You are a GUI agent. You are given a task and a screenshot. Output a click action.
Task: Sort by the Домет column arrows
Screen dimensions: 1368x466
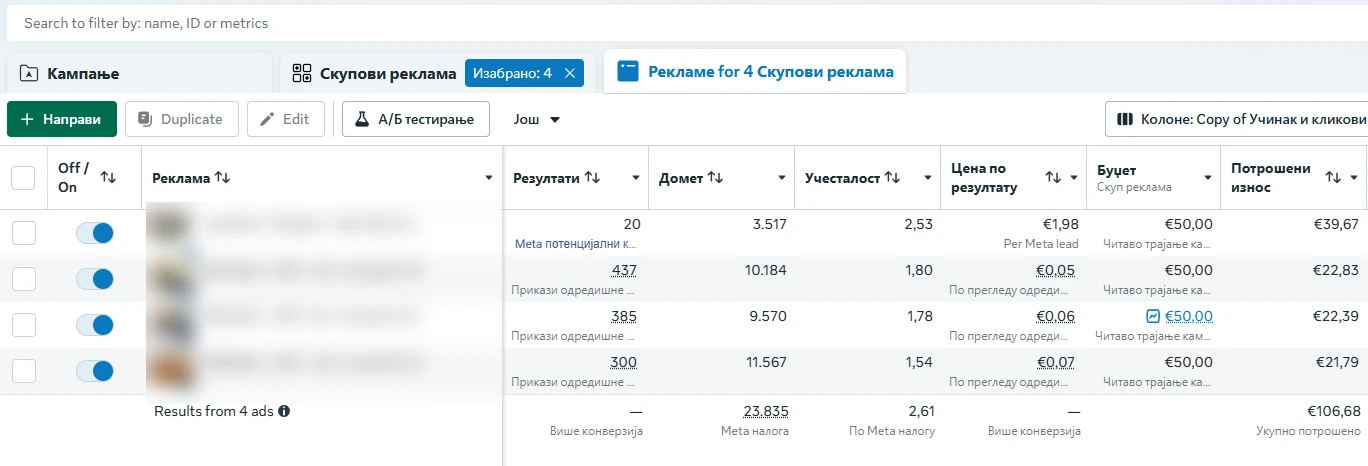point(715,178)
